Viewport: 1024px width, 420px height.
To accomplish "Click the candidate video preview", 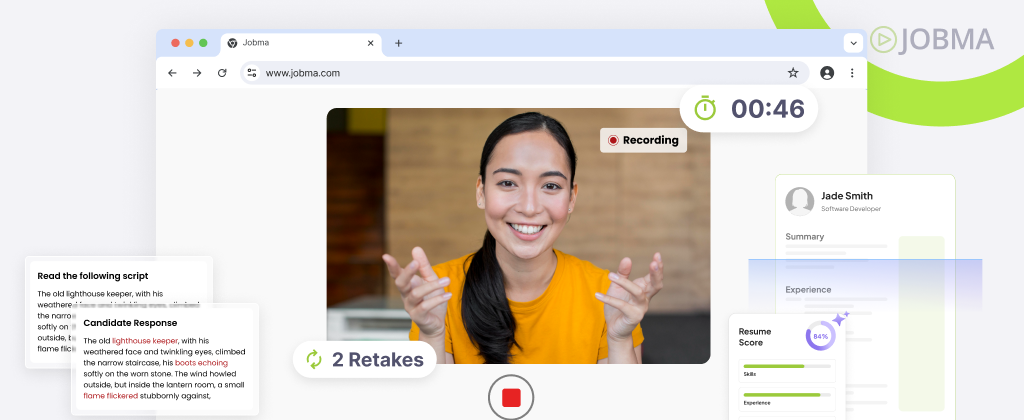I will [519, 236].
